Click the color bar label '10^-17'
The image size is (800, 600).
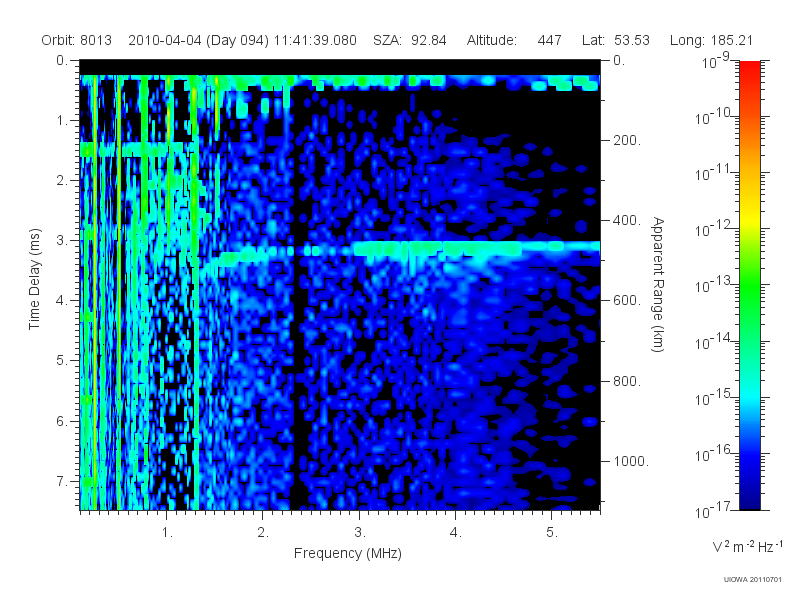tap(715, 510)
